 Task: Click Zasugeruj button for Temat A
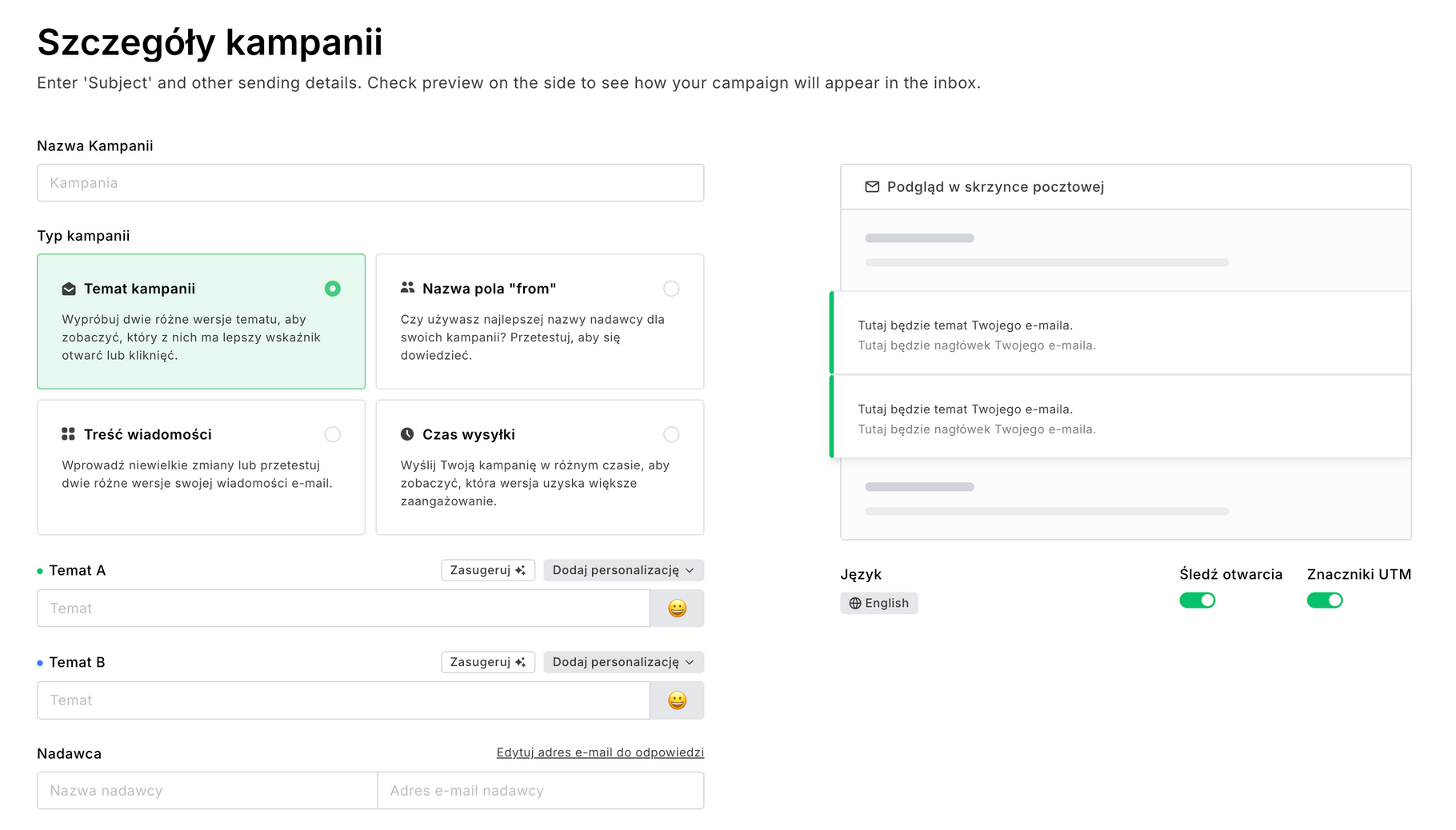click(x=487, y=570)
